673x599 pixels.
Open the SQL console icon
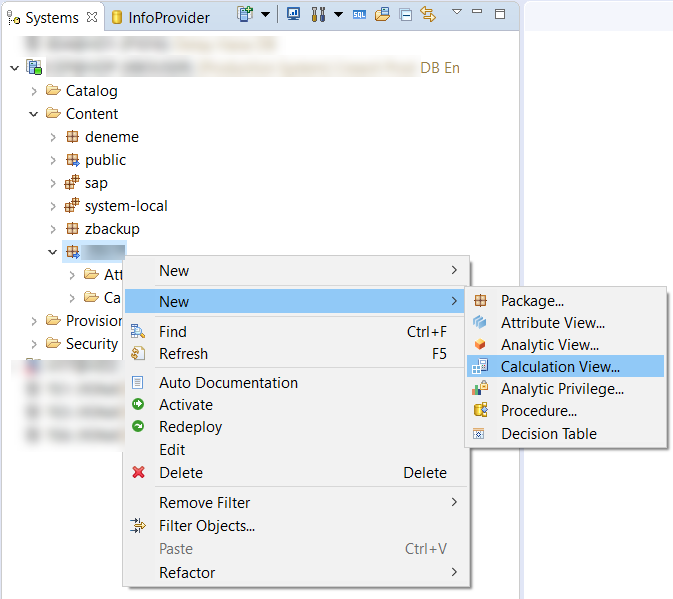point(359,15)
